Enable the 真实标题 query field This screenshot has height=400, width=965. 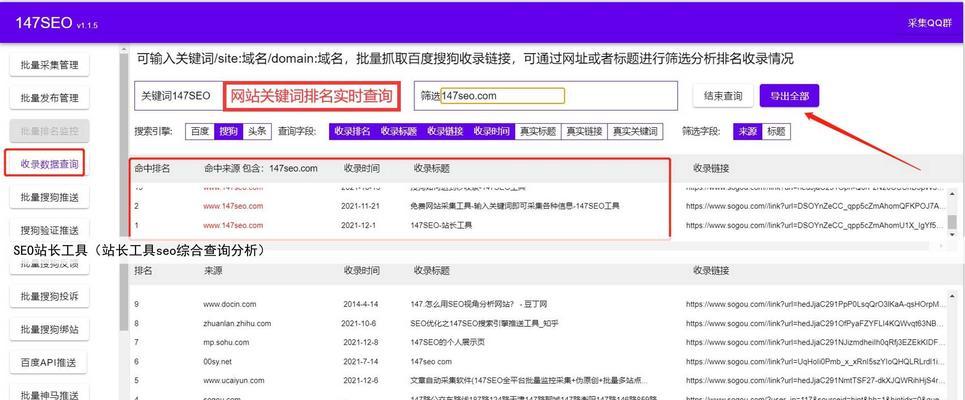pos(538,131)
